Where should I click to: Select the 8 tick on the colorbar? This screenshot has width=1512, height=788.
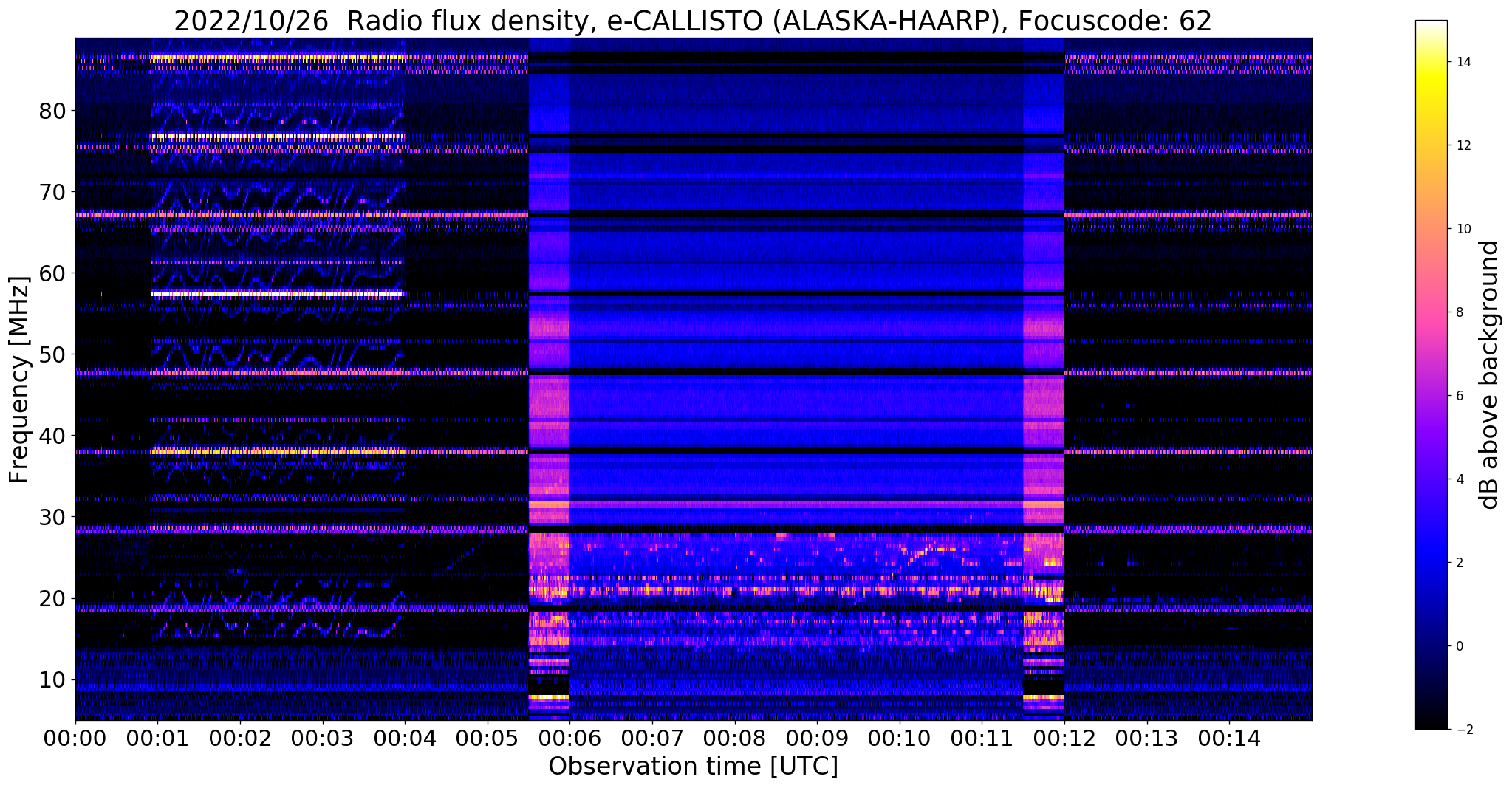click(x=1460, y=312)
